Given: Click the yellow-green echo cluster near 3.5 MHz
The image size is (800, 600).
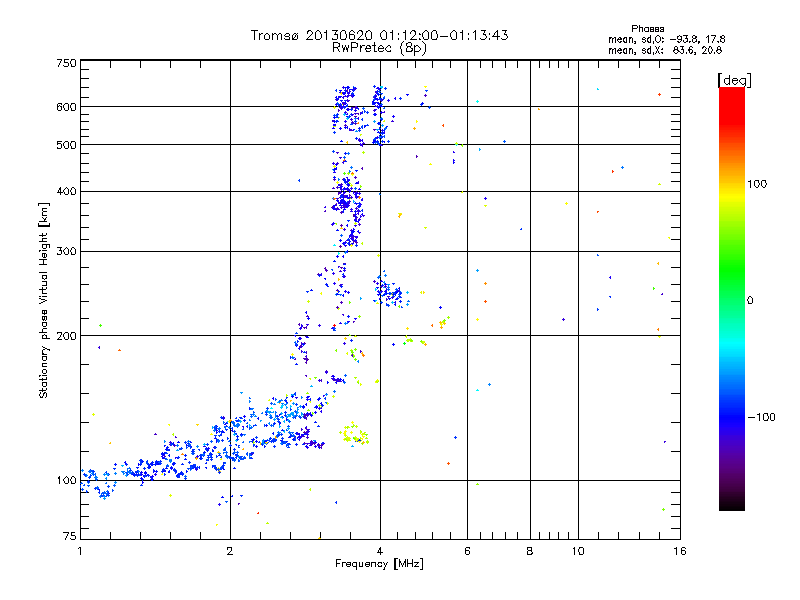Looking at the screenshot, I should 354,434.
